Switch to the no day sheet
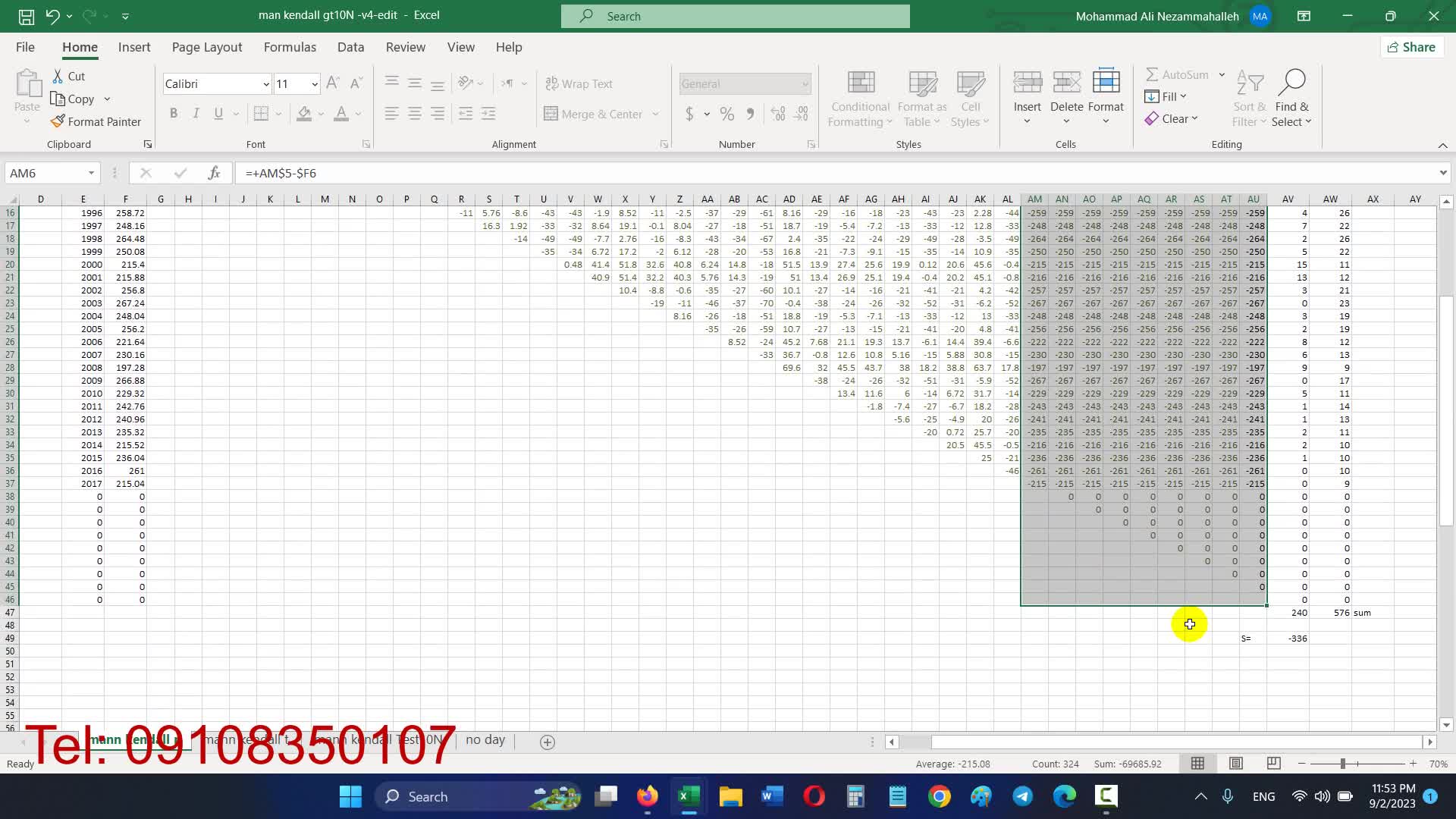Image resolution: width=1456 pixels, height=819 pixels. (x=485, y=739)
